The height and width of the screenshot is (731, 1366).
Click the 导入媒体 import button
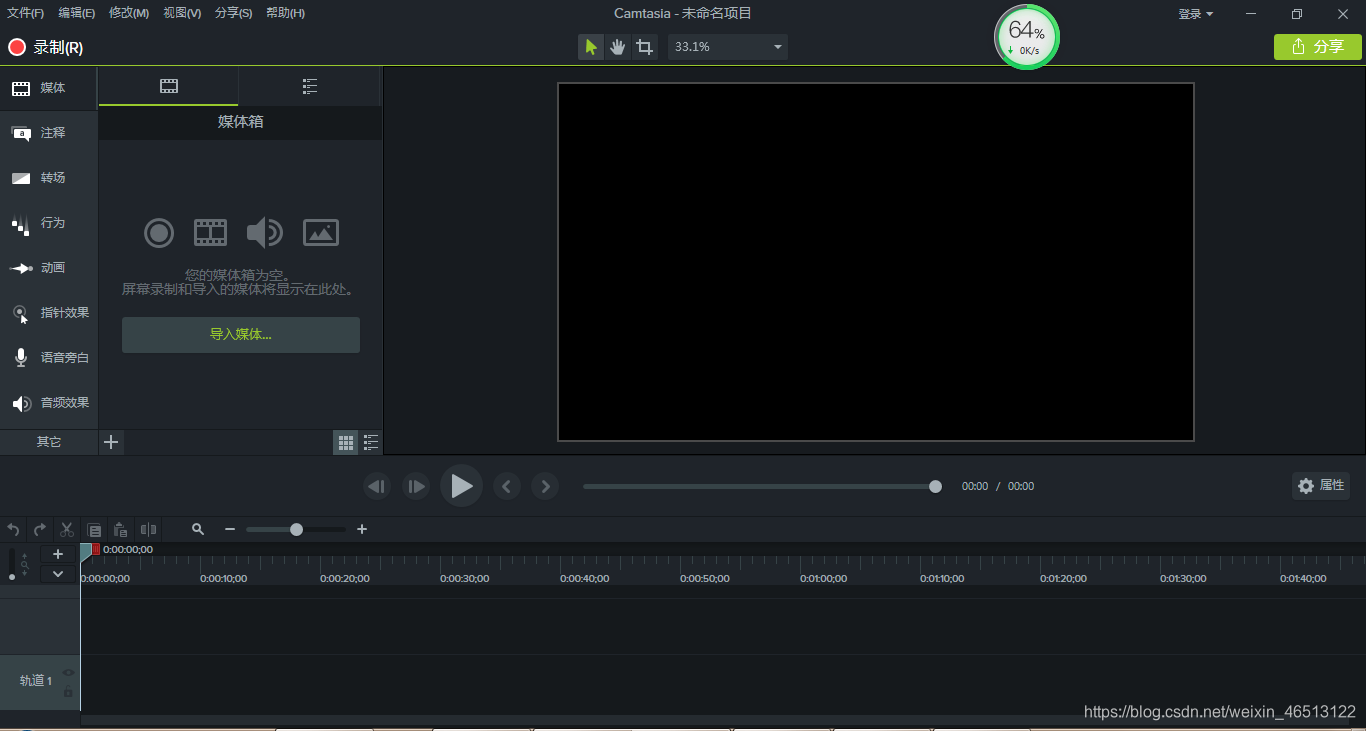point(241,335)
